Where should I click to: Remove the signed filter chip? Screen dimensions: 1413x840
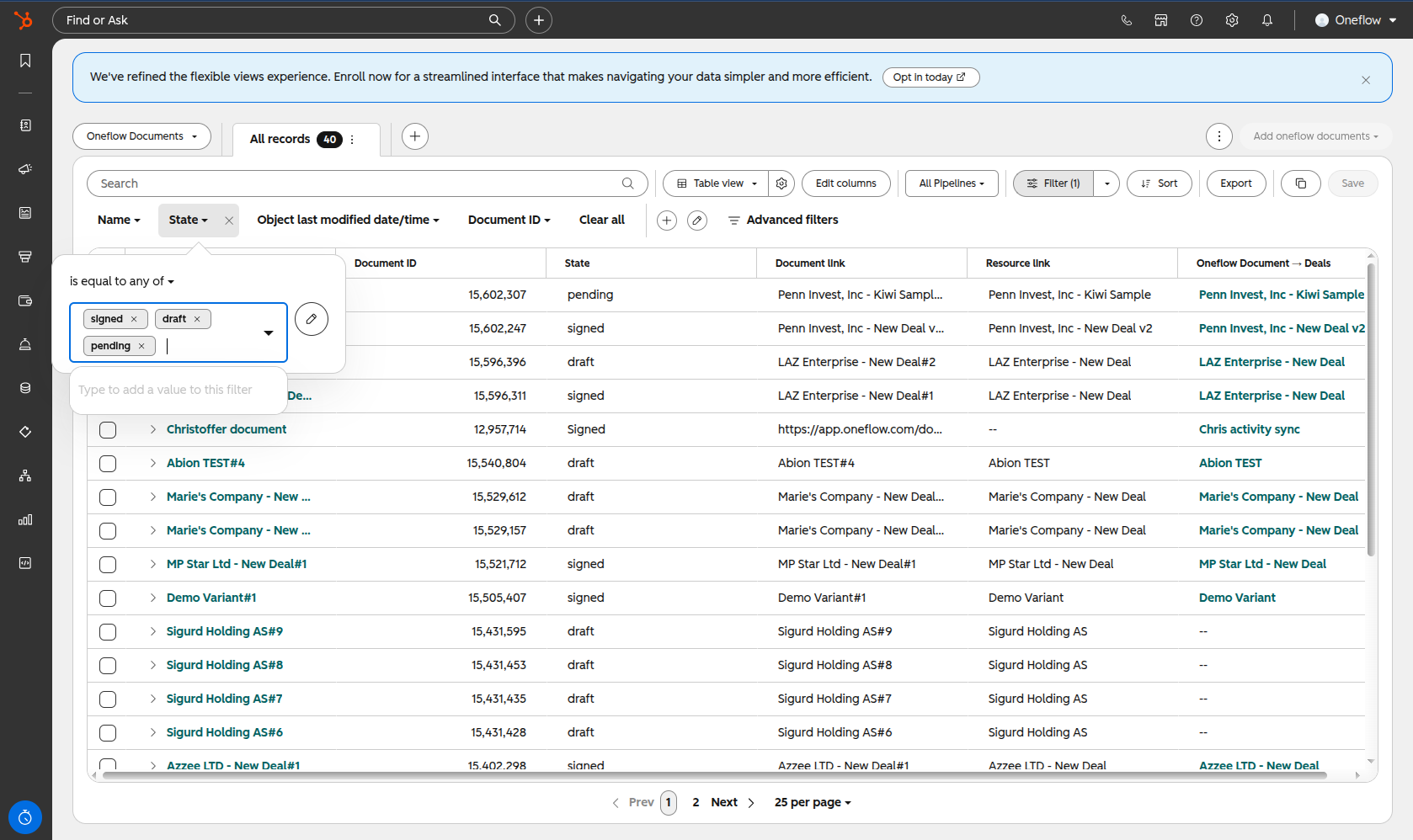tap(134, 319)
